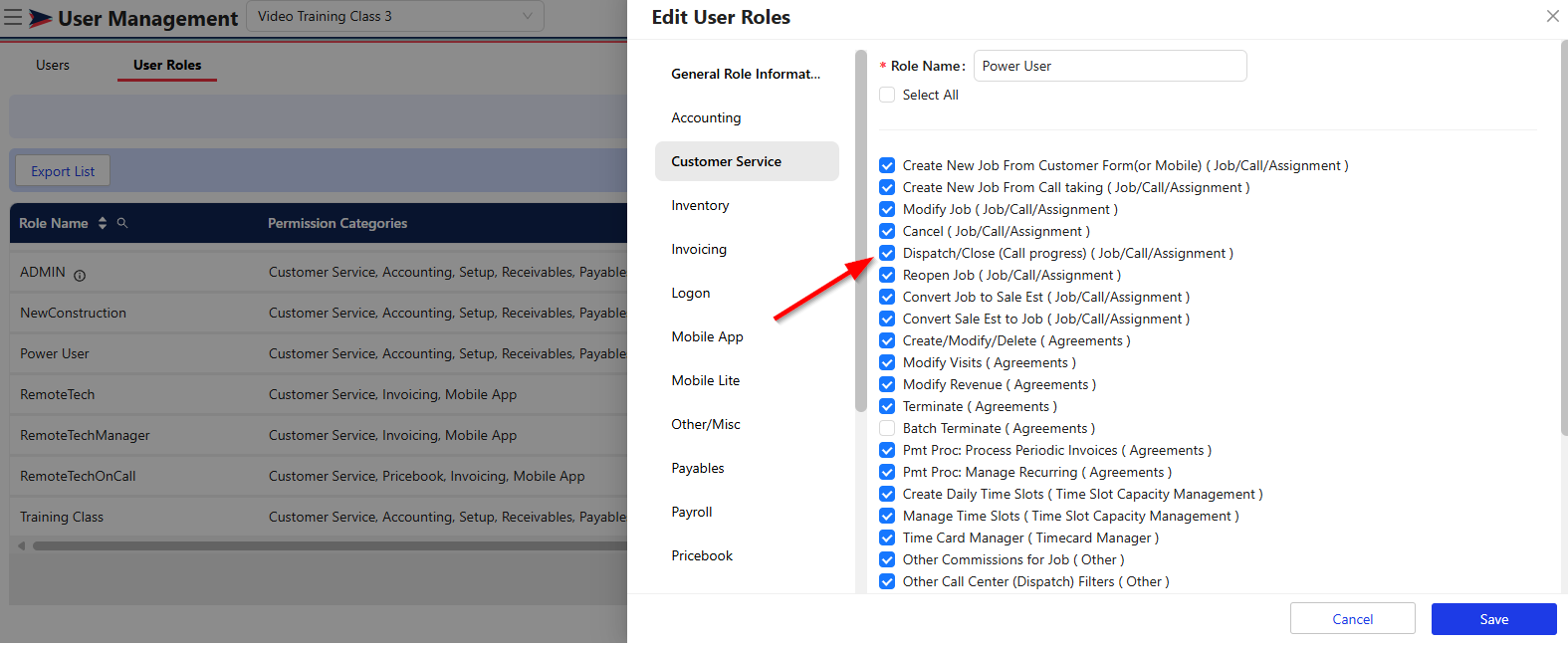Uncheck Manage Time Slots permission
Viewport: 1568px width, 646px height.
(x=887, y=516)
